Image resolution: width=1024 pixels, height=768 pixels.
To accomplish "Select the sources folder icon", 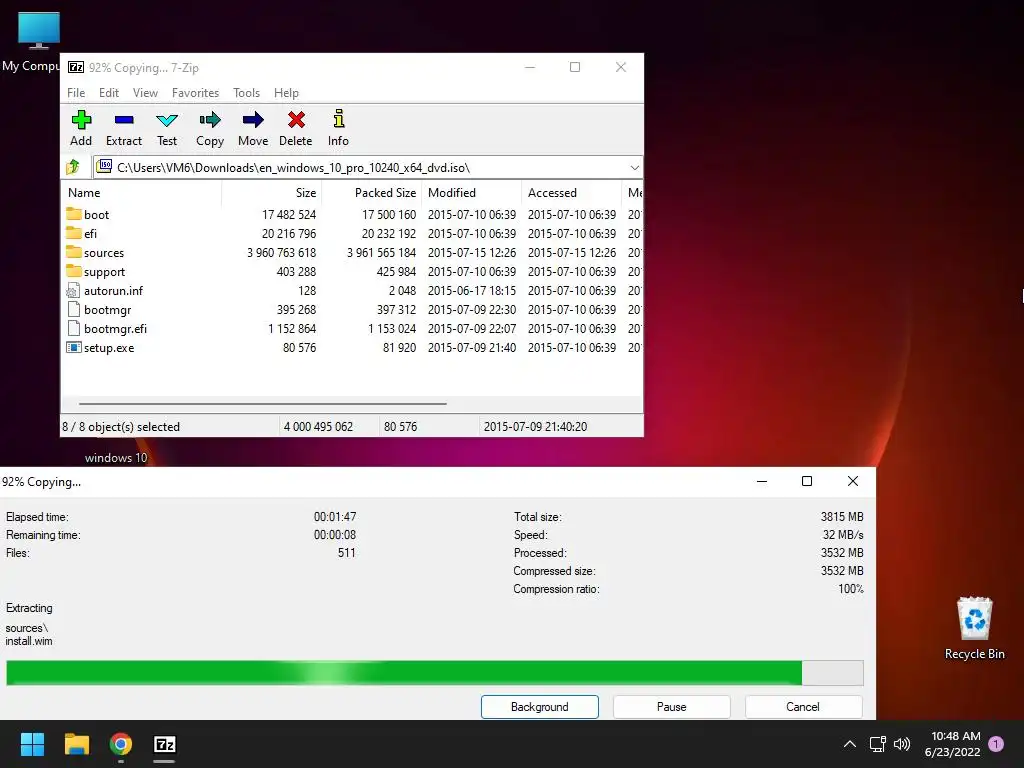I will click(x=74, y=252).
